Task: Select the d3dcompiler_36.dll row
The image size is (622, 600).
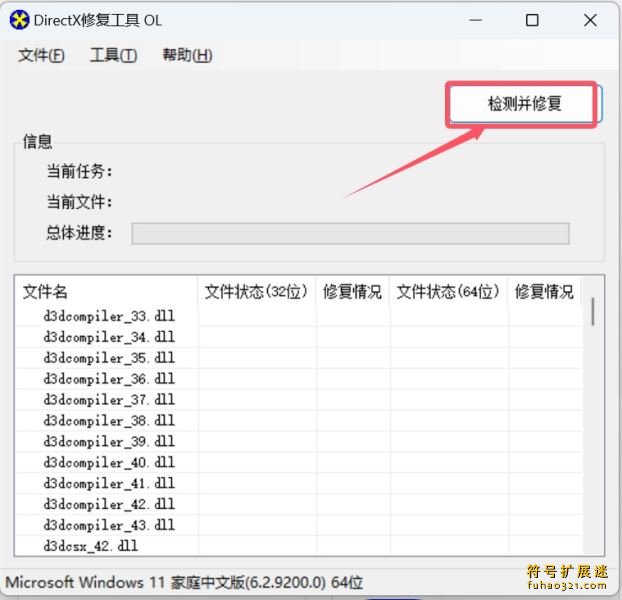Action: click(x=299, y=379)
